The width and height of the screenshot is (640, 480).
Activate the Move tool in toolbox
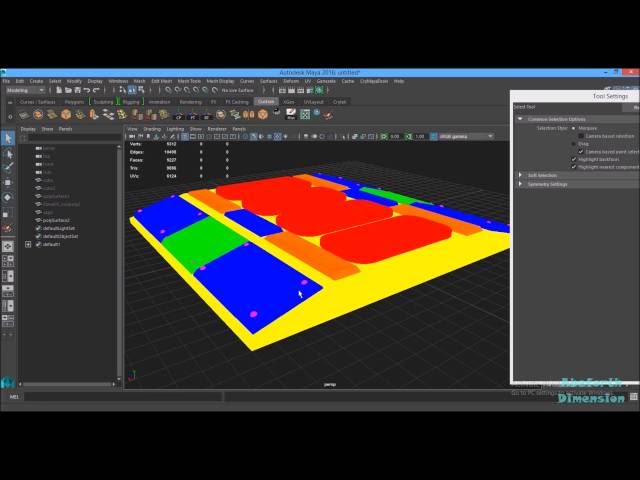click(x=8, y=182)
